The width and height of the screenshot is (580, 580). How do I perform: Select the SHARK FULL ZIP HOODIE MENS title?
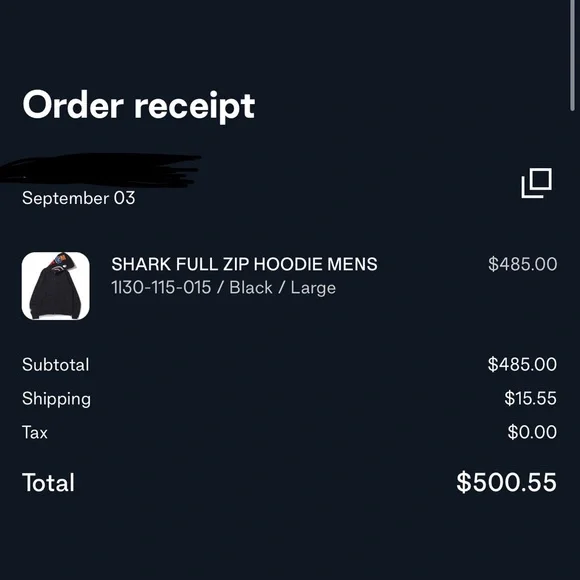tap(244, 264)
